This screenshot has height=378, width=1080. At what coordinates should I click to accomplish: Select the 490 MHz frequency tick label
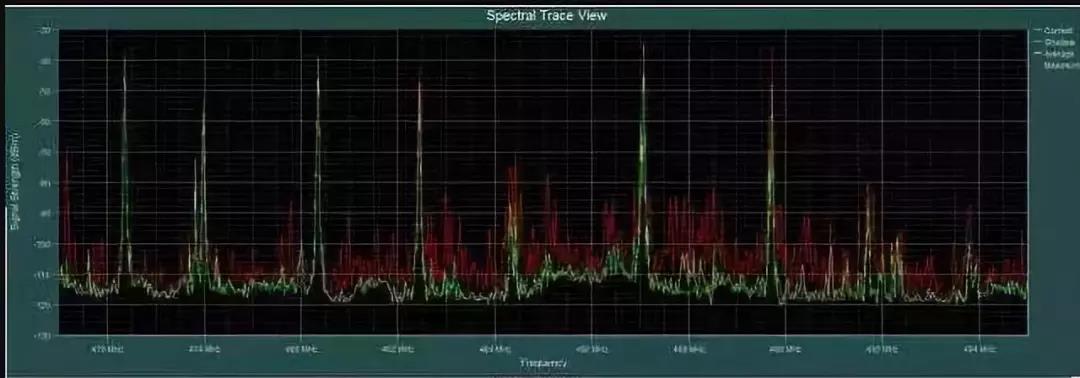click(785, 349)
